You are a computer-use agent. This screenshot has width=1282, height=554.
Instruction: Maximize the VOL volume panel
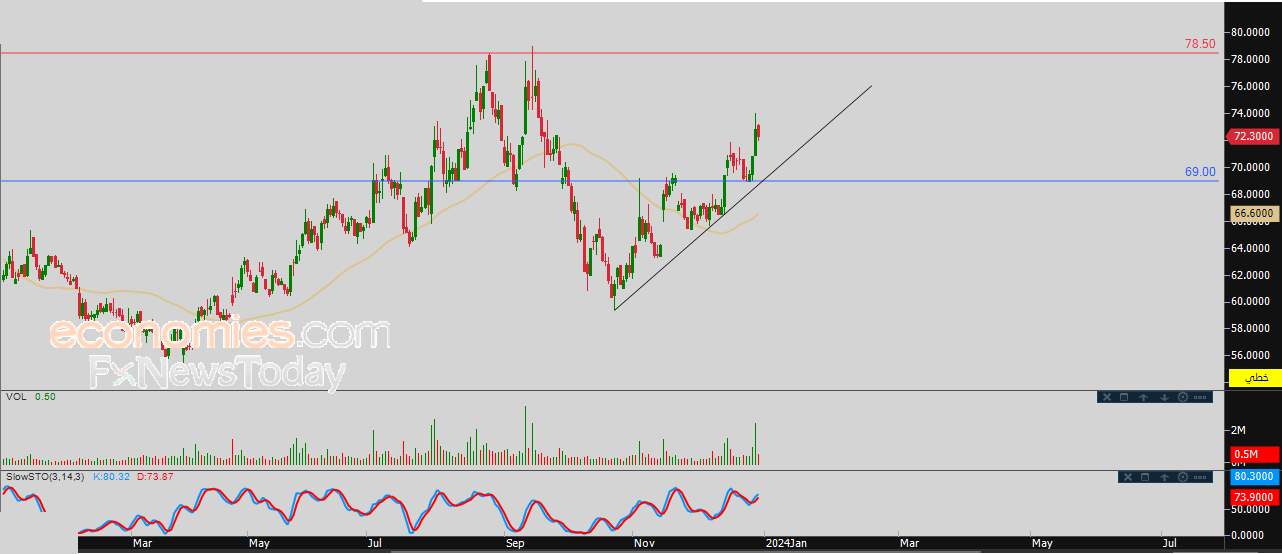click(1124, 397)
